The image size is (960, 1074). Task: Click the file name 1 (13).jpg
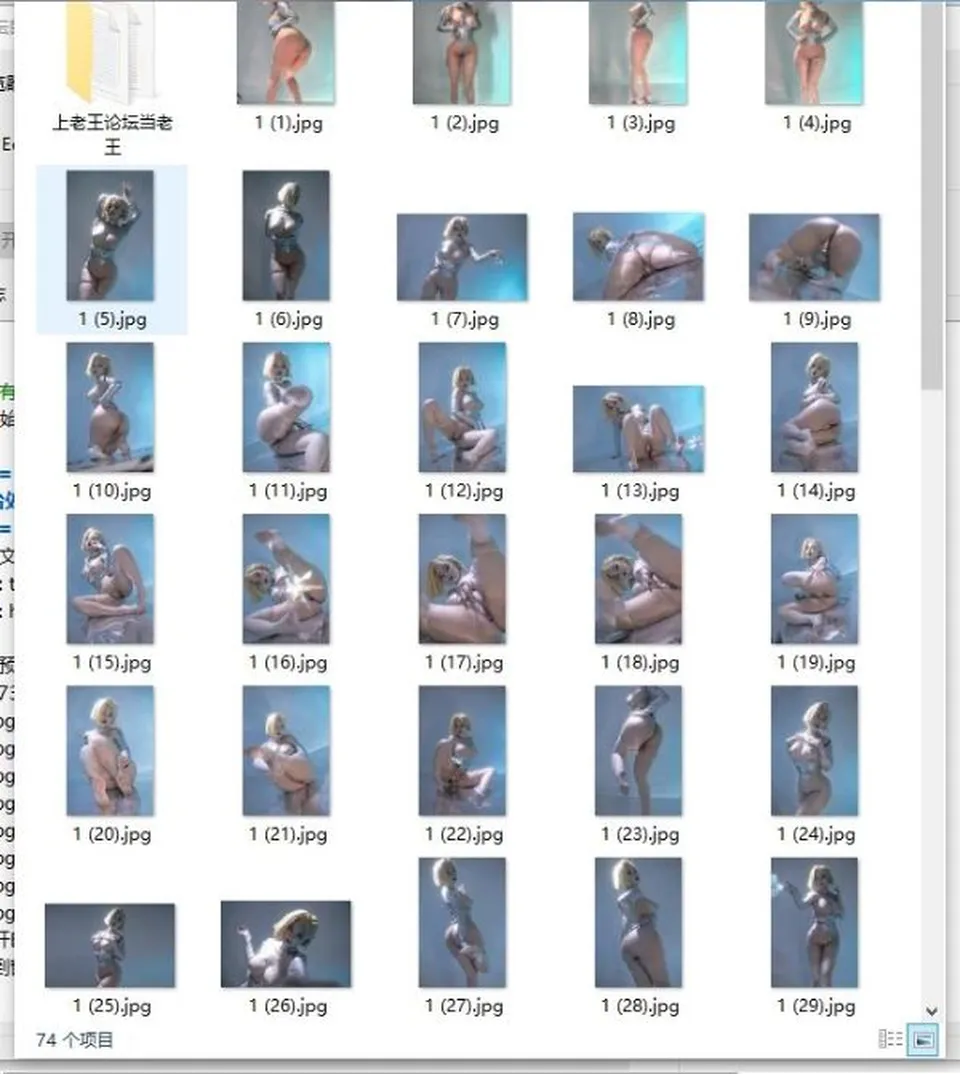(x=640, y=491)
